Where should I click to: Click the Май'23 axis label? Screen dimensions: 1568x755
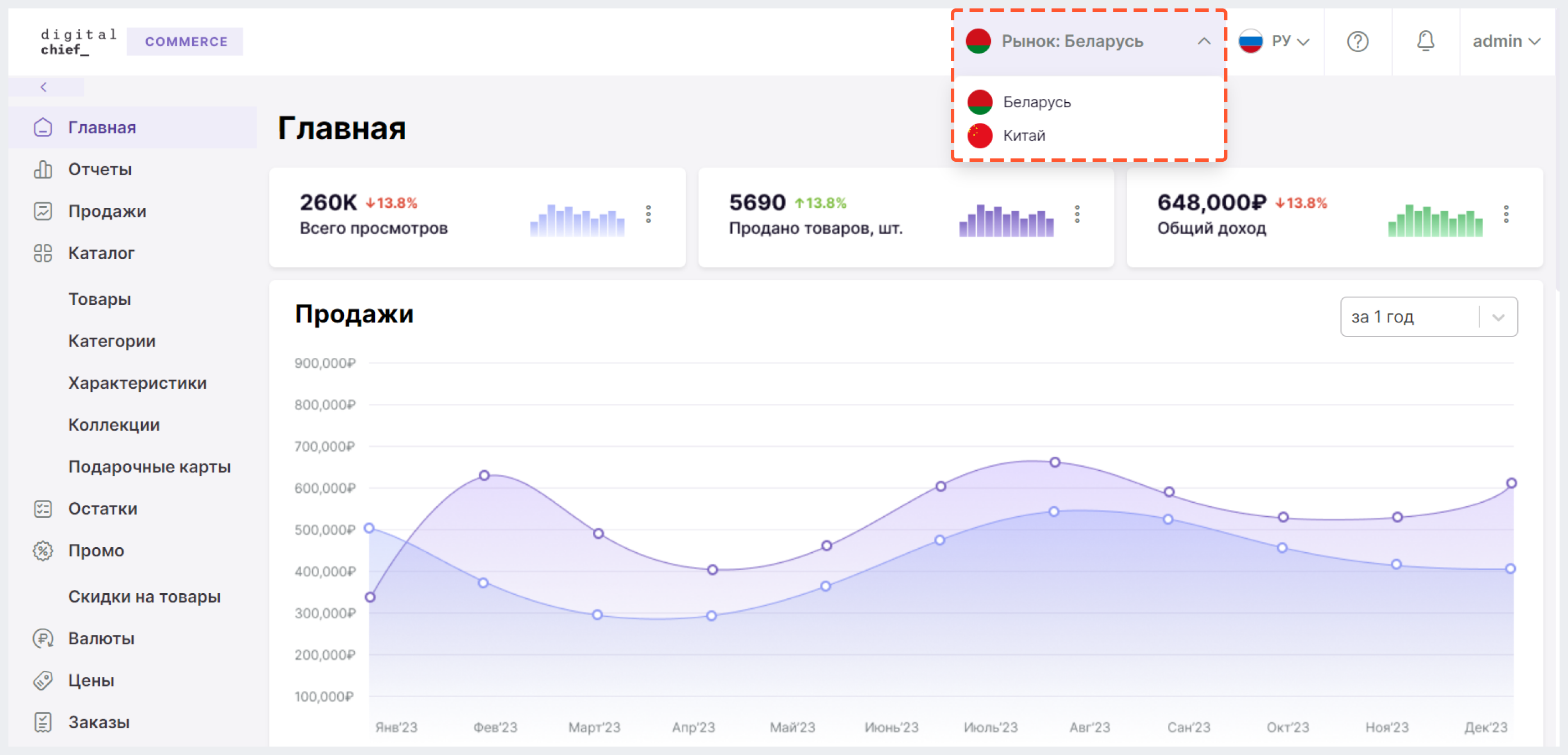pyautogui.click(x=792, y=727)
